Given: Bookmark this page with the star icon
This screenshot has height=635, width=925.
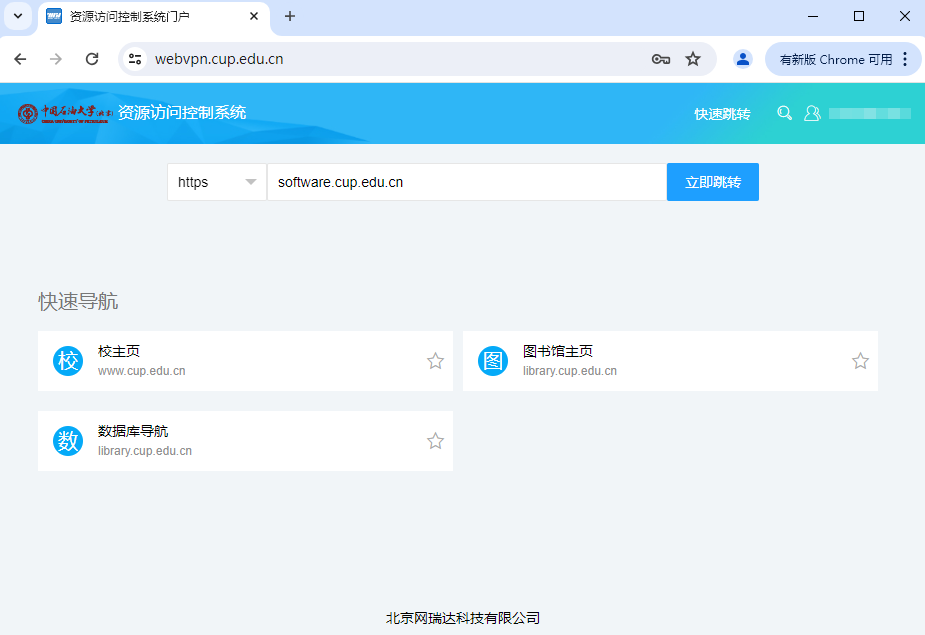Looking at the screenshot, I should click(x=693, y=59).
